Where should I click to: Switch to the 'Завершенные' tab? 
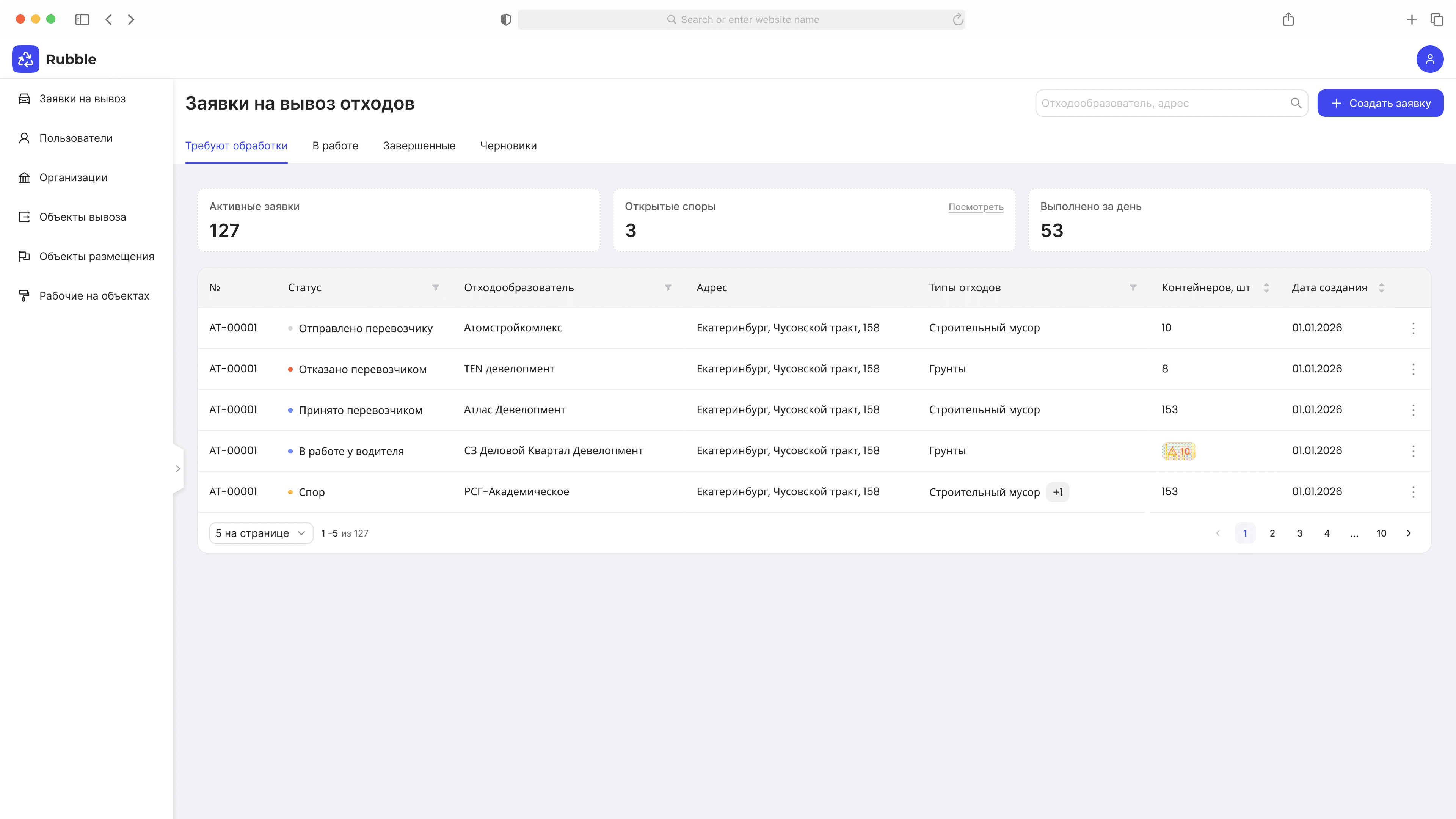[419, 146]
